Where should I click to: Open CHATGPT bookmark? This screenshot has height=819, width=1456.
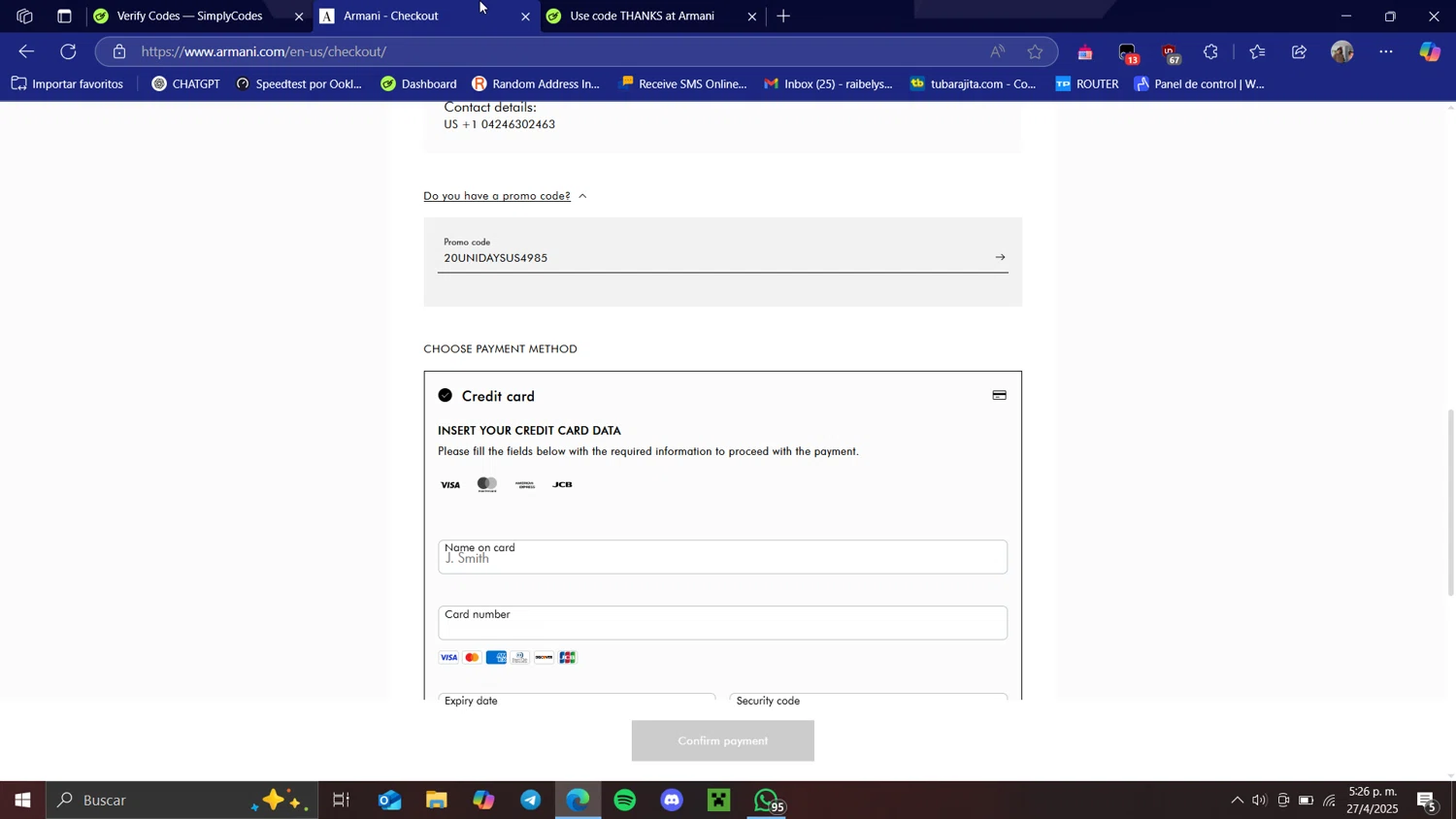[186, 84]
